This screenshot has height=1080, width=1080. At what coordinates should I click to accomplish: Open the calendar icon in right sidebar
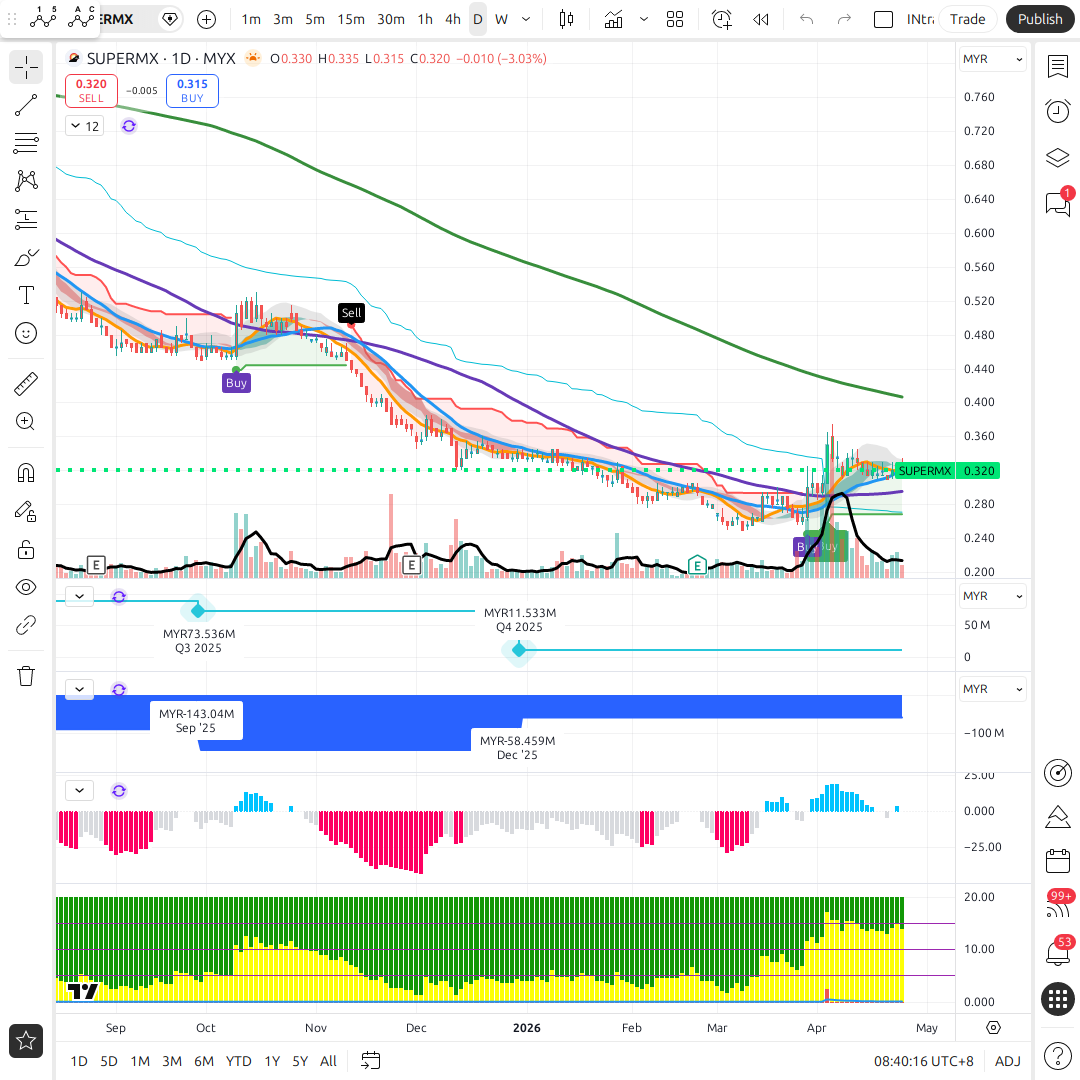click(1058, 861)
